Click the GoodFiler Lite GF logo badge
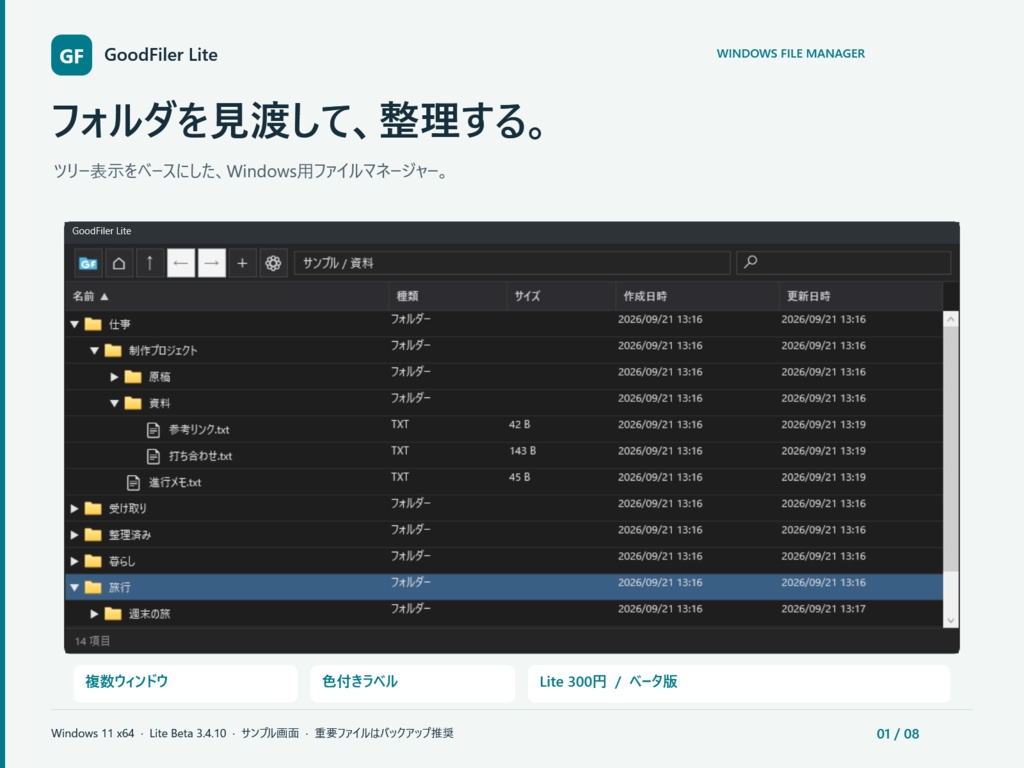The width and height of the screenshot is (1024, 768). tap(71, 55)
